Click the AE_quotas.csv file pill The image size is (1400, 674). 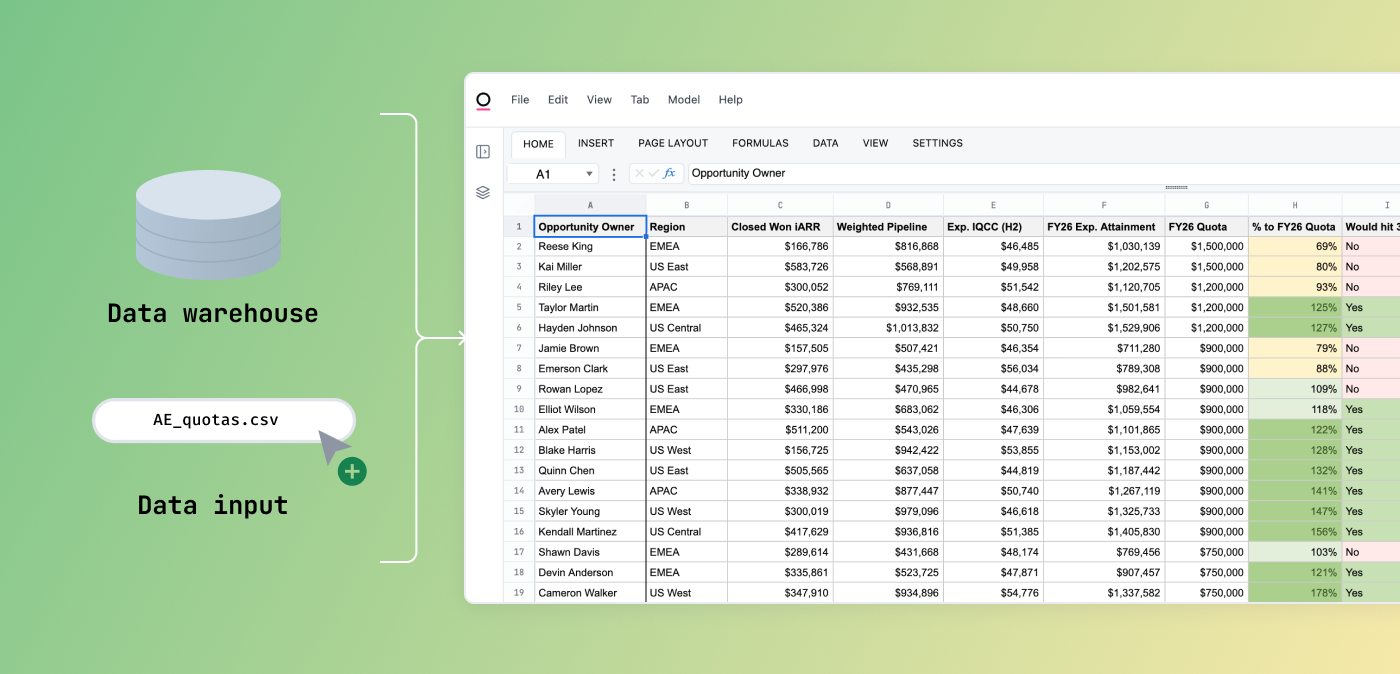pos(223,420)
